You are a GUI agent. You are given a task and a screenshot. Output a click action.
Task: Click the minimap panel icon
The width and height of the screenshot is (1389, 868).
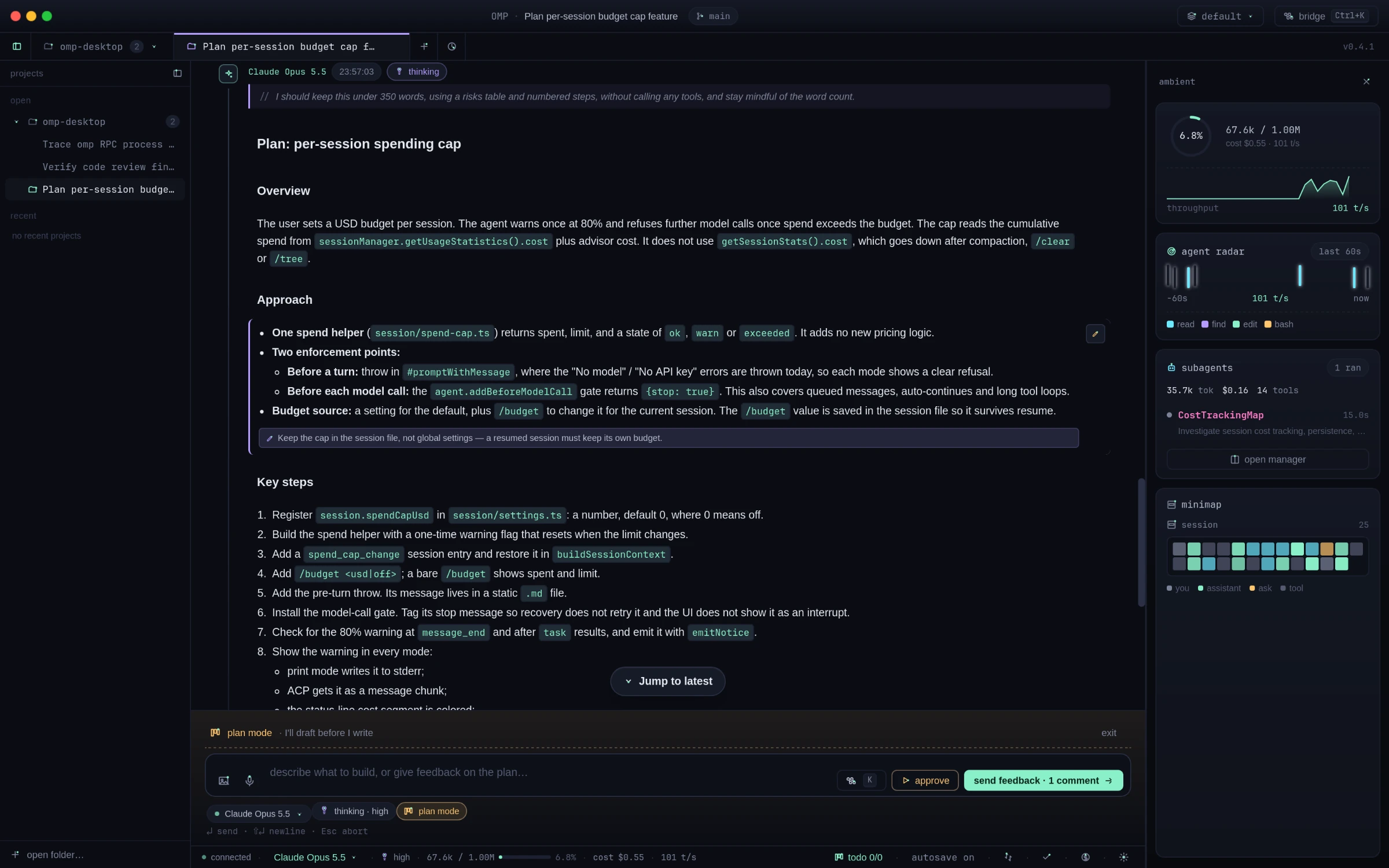tap(1171, 505)
